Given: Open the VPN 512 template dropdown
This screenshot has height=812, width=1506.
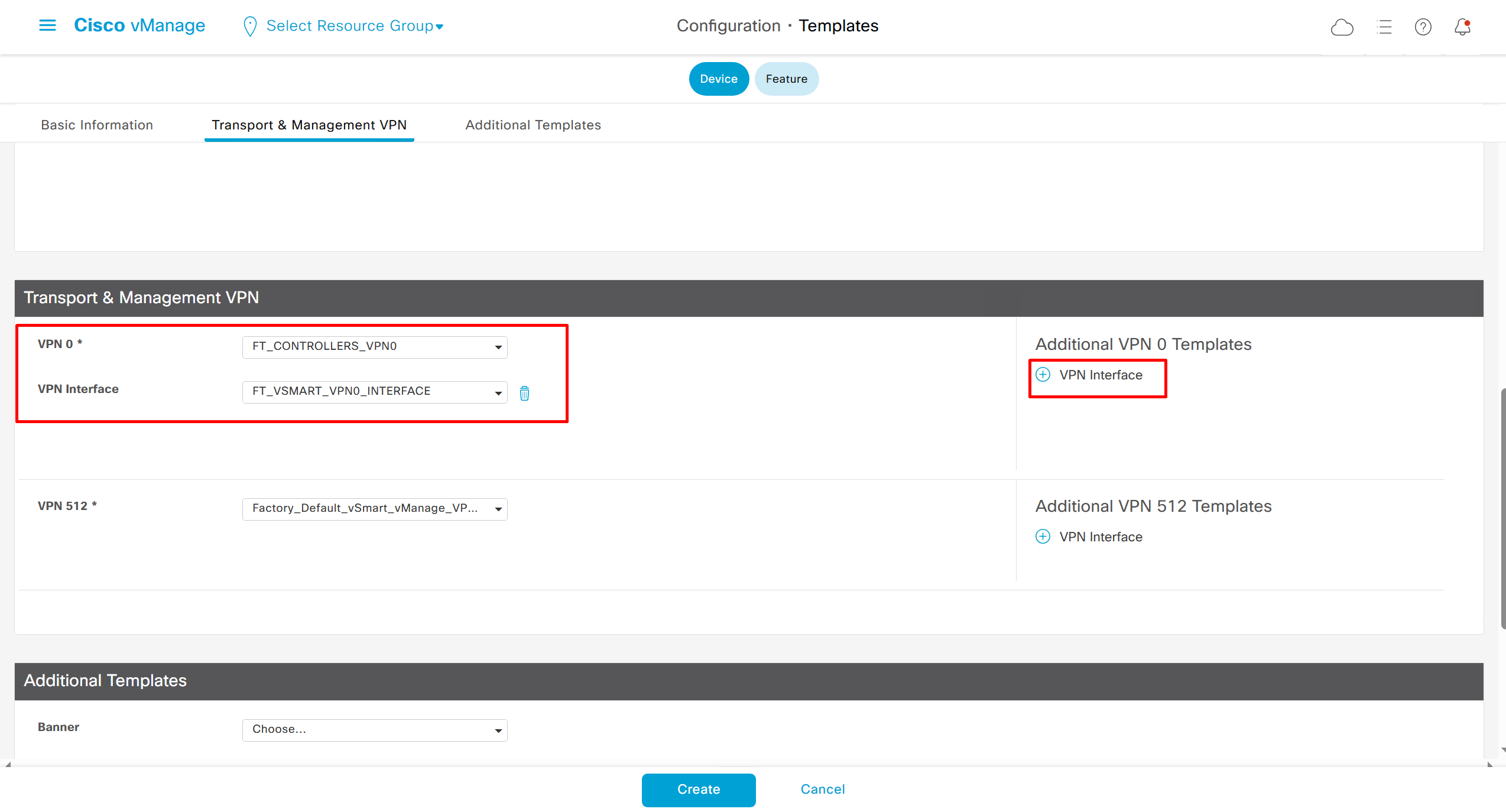Looking at the screenshot, I should click(375, 509).
